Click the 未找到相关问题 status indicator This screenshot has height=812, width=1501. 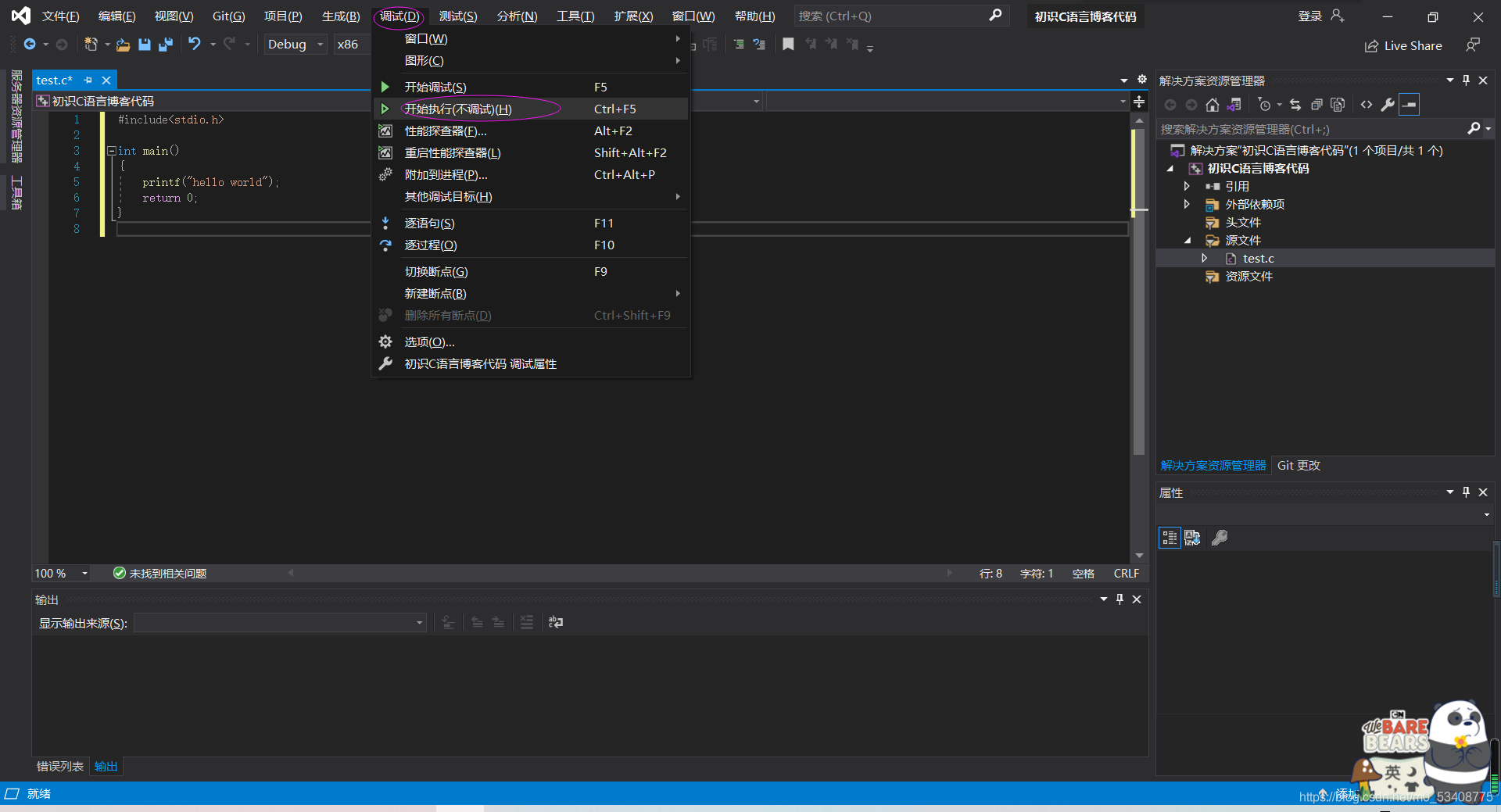pyautogui.click(x=160, y=574)
